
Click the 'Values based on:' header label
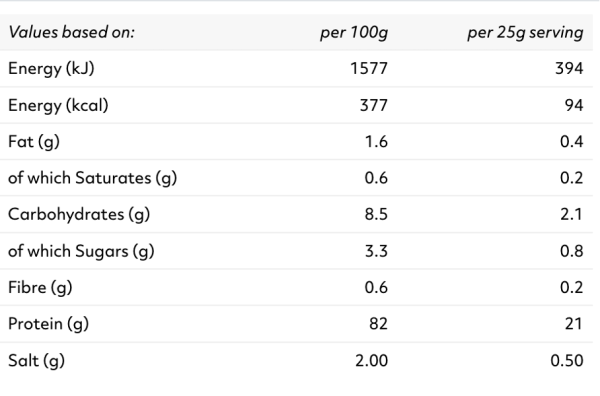pos(72,32)
